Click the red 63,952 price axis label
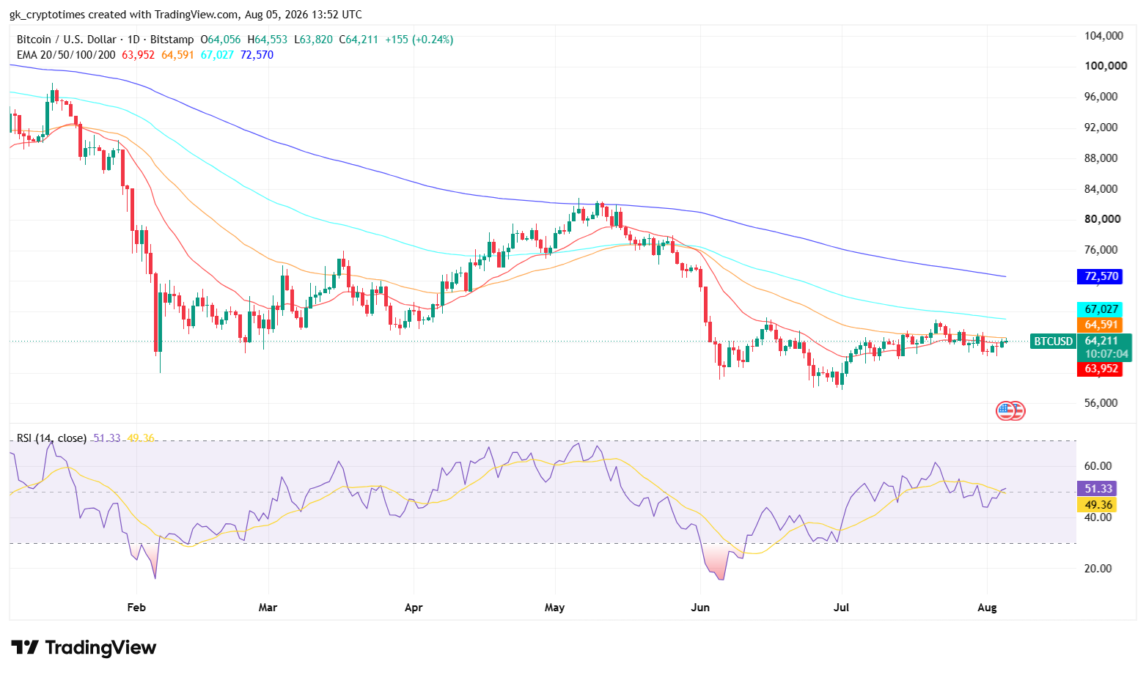1146x675 pixels. tap(1100, 369)
